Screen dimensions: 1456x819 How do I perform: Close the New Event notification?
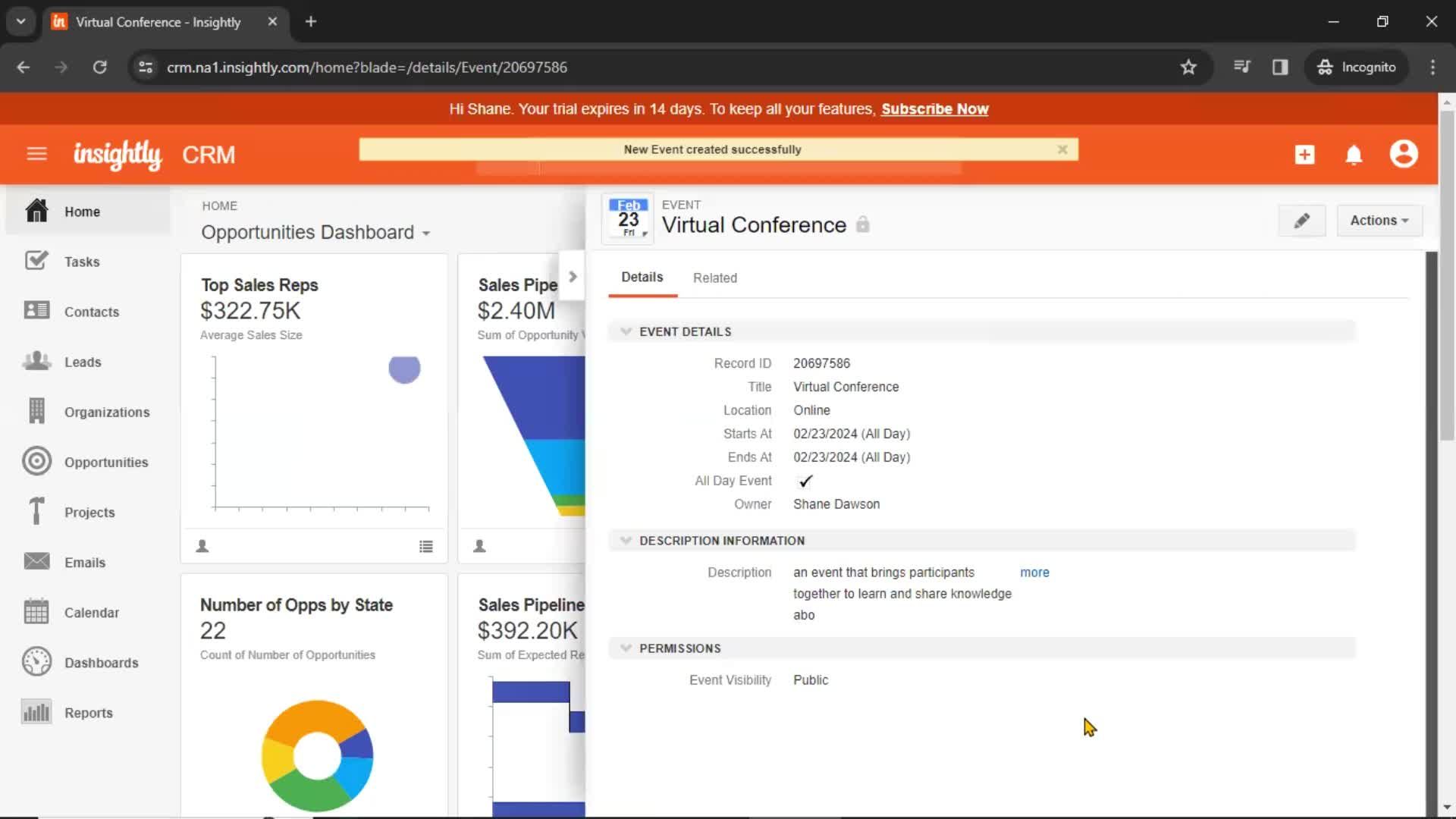(1062, 149)
